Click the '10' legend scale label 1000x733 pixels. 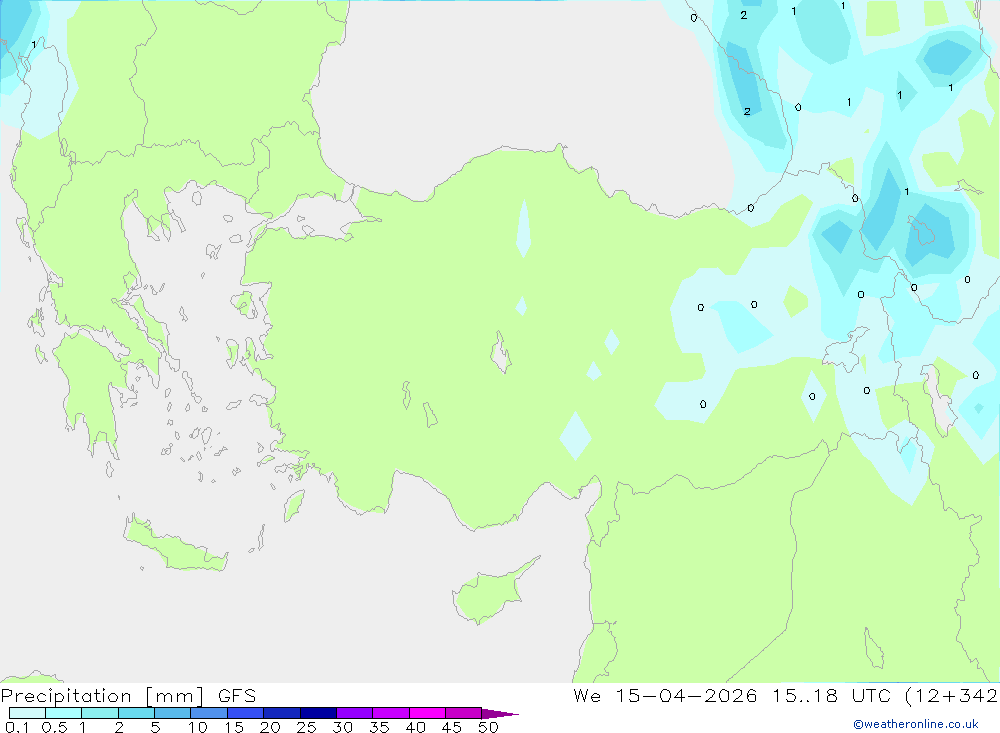tap(198, 727)
